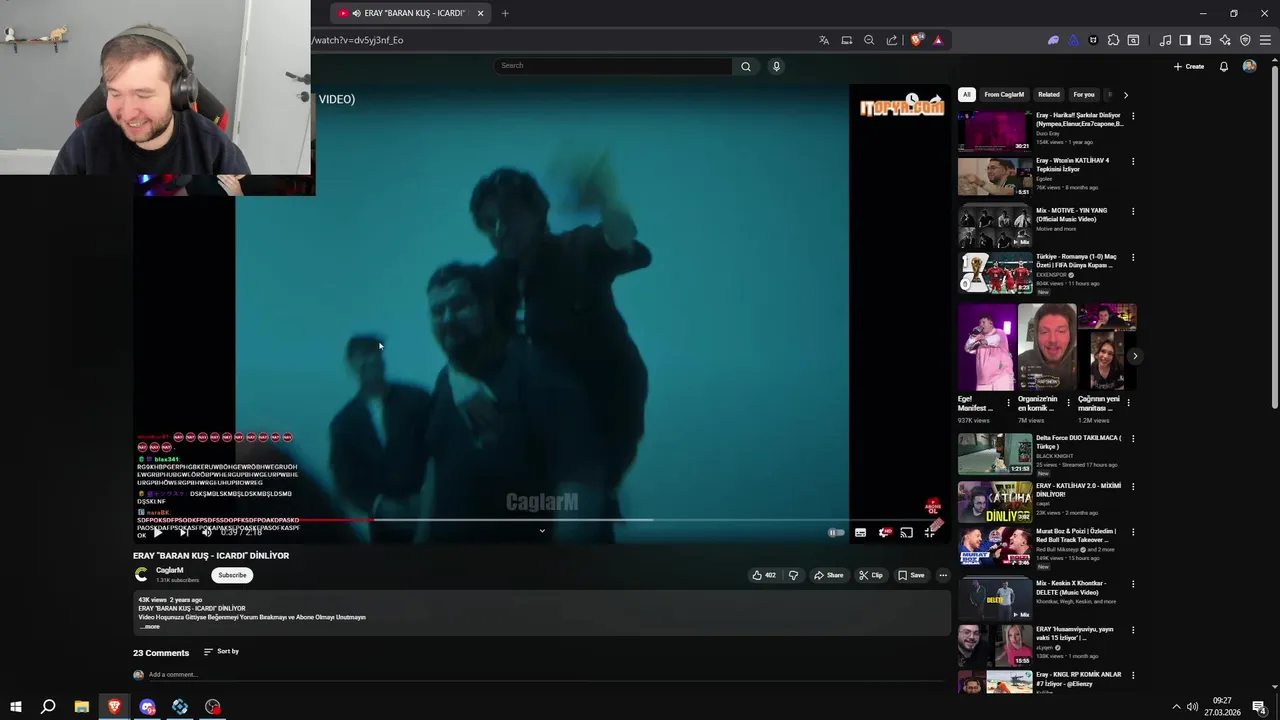Screen dimensions: 1280x720
Task: Open the page translate icon in address bar
Action: [x=824, y=40]
